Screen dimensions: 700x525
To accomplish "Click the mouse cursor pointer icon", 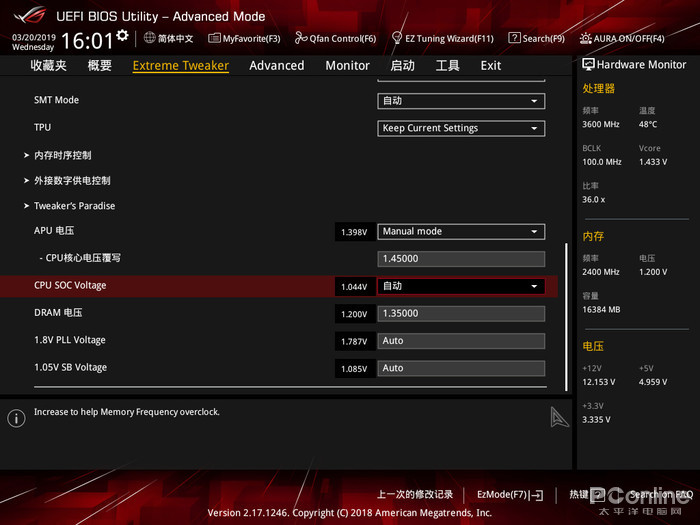I will [559, 417].
